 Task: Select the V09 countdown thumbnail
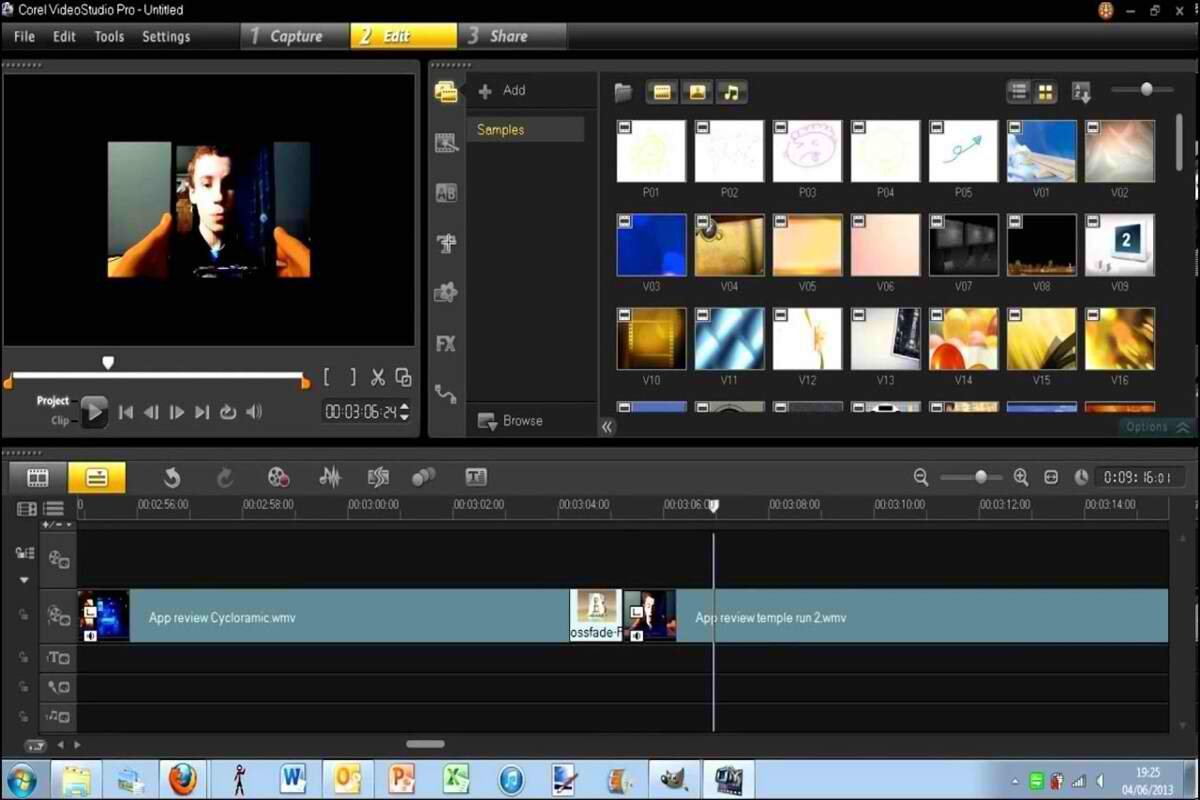tap(1120, 245)
